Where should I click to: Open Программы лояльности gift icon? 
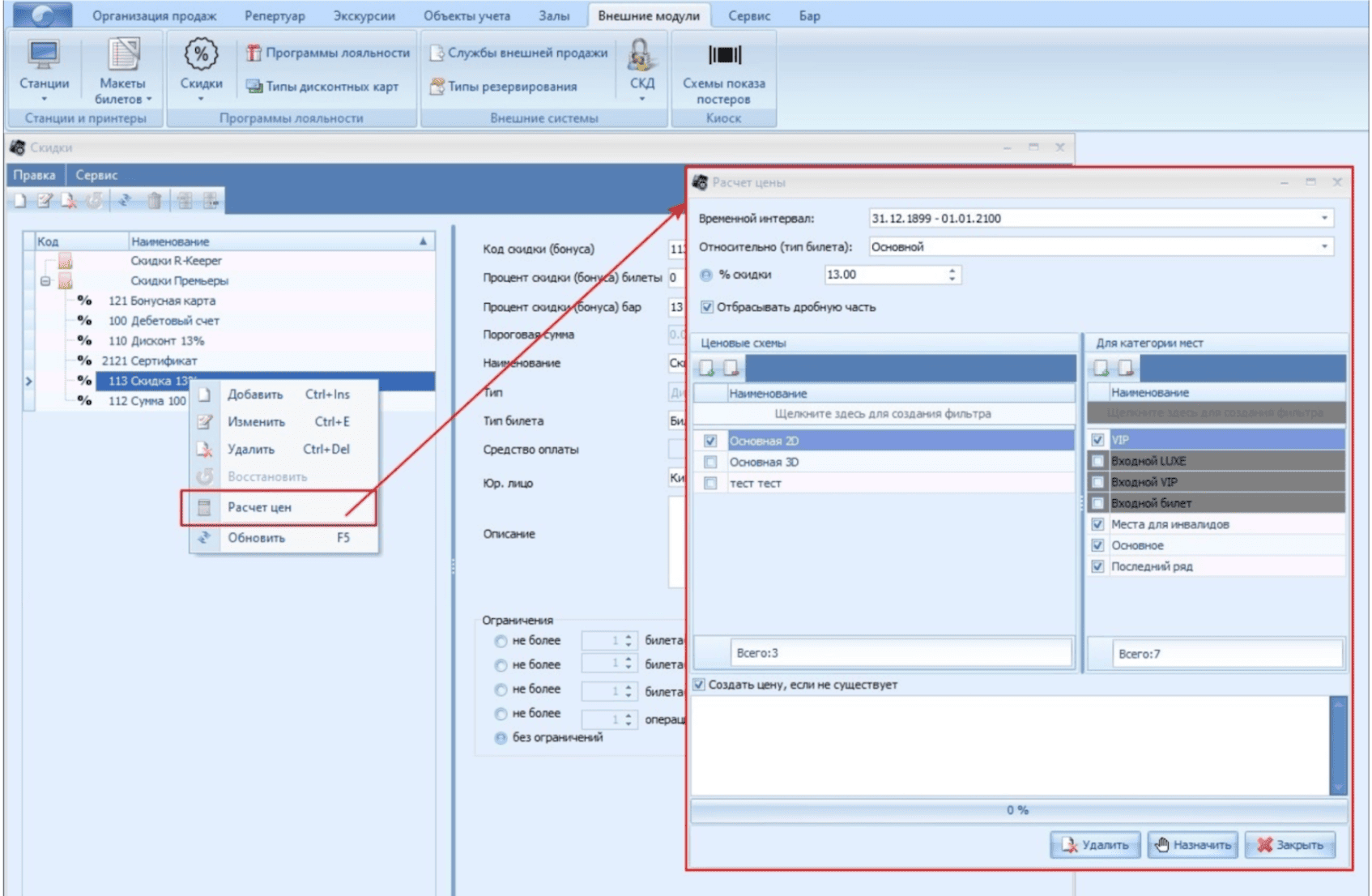(x=254, y=53)
